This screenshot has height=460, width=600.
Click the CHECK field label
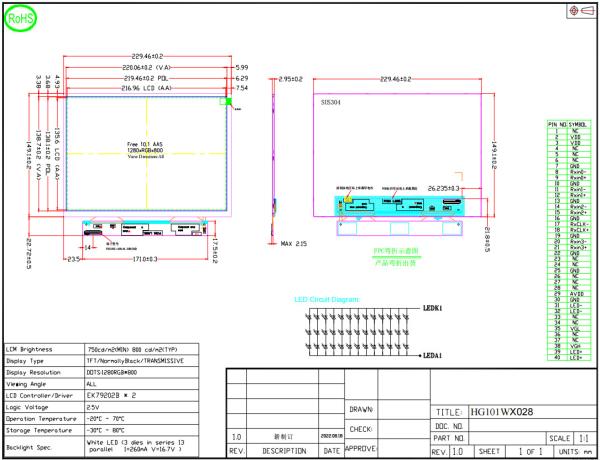tap(361, 429)
